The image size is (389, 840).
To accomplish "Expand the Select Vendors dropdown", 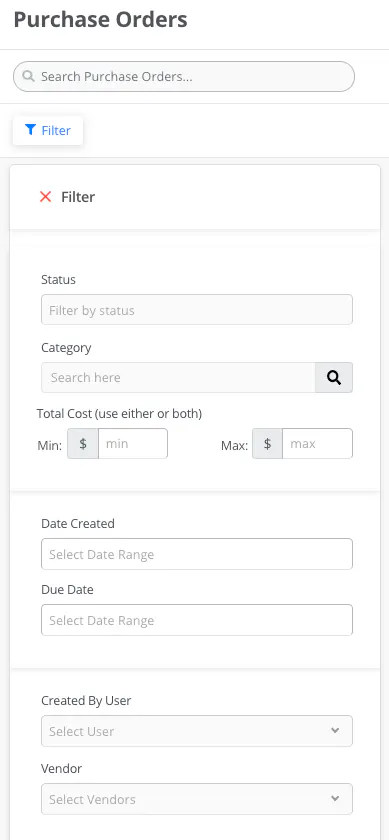I will coord(197,799).
